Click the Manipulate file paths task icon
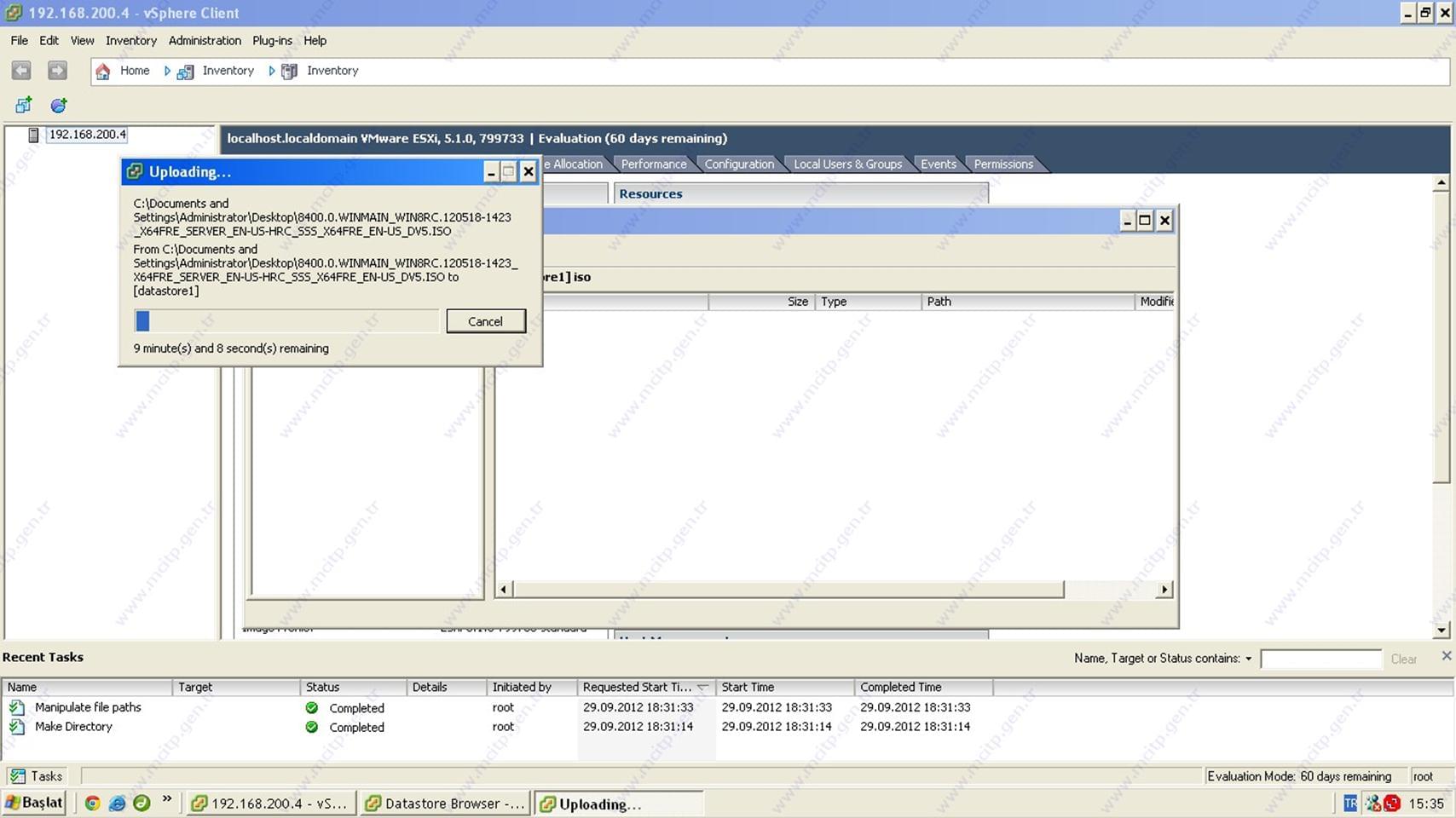Viewport: 1456px width, 818px height. coord(17,707)
